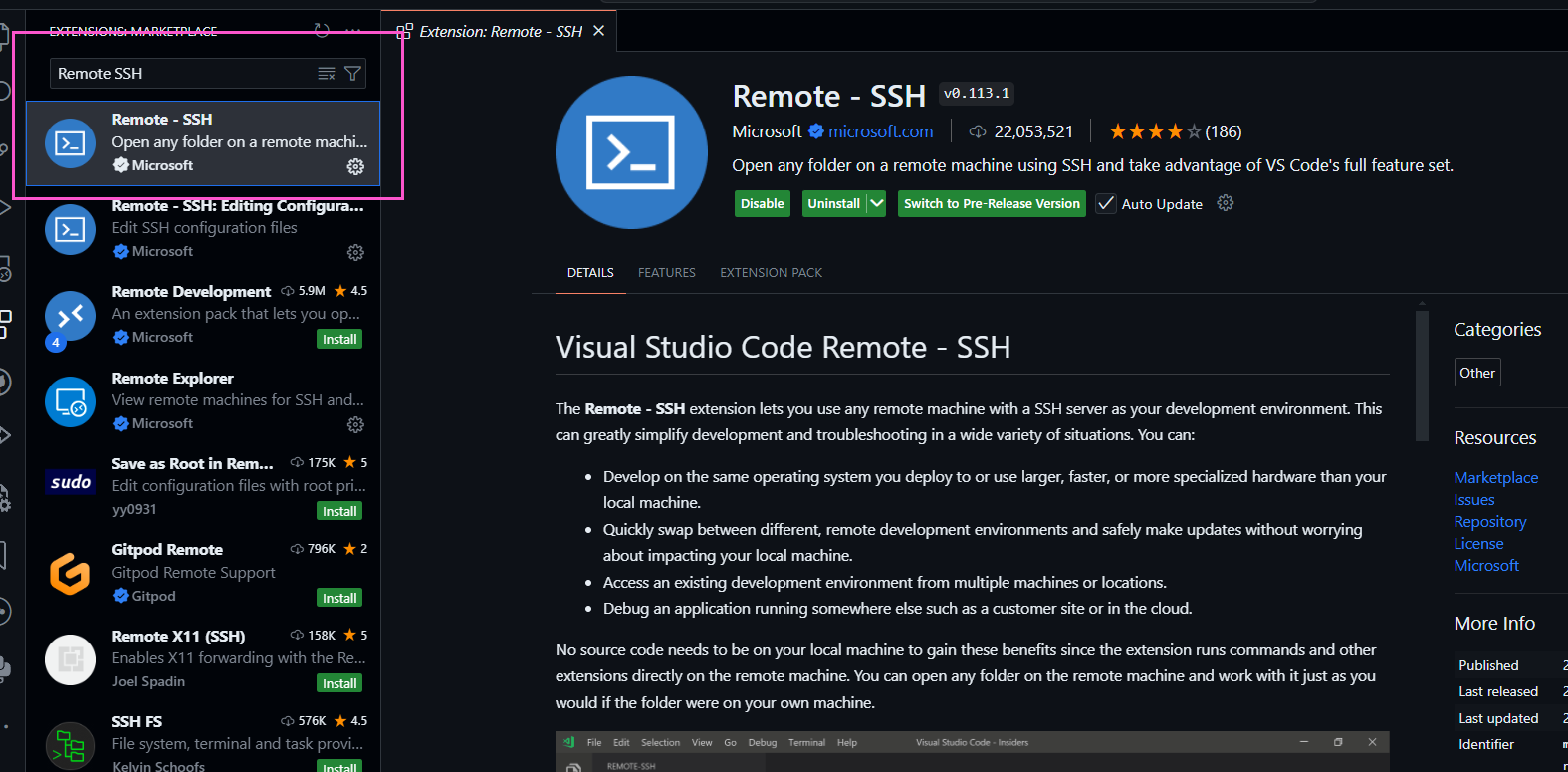1568x772 pixels.
Task: Select the sudo Save as Root extension icon
Action: (71, 482)
